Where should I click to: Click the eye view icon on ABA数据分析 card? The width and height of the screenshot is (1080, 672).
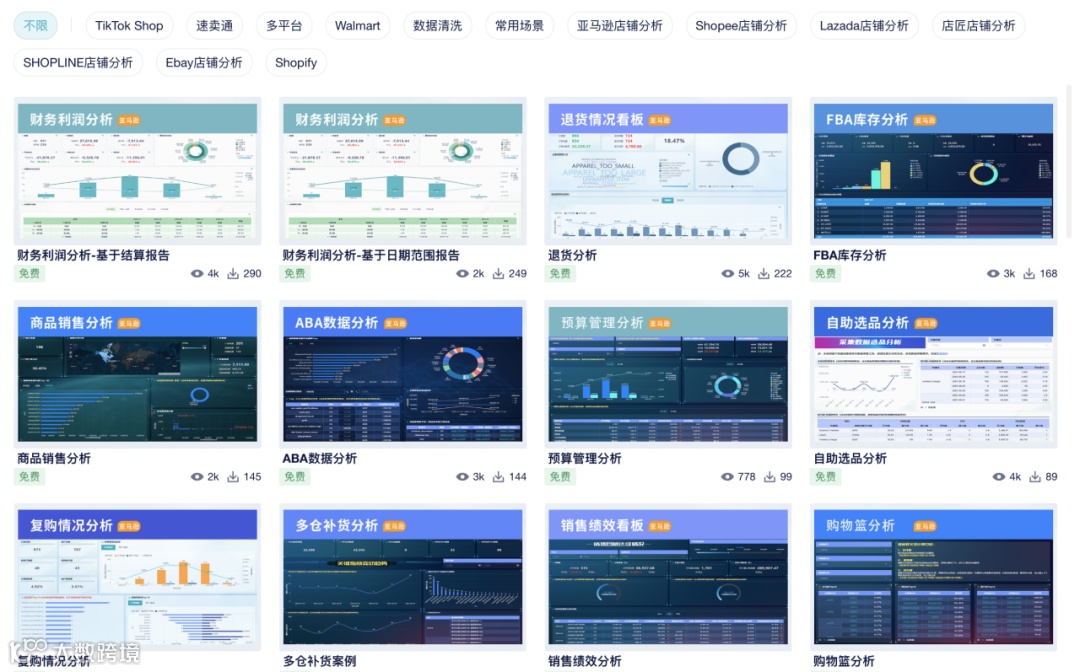pos(463,477)
